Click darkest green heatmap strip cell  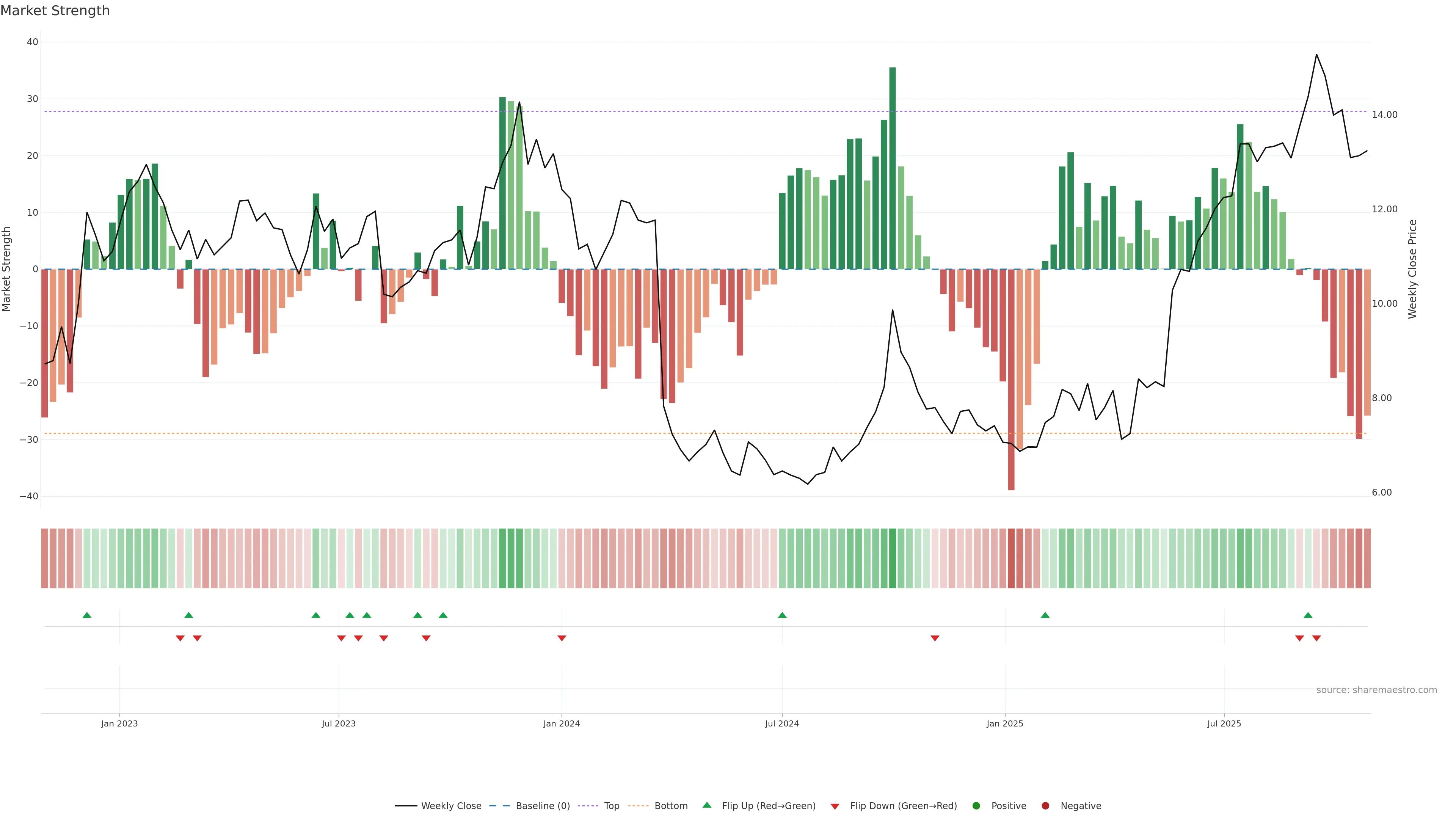tap(893, 559)
